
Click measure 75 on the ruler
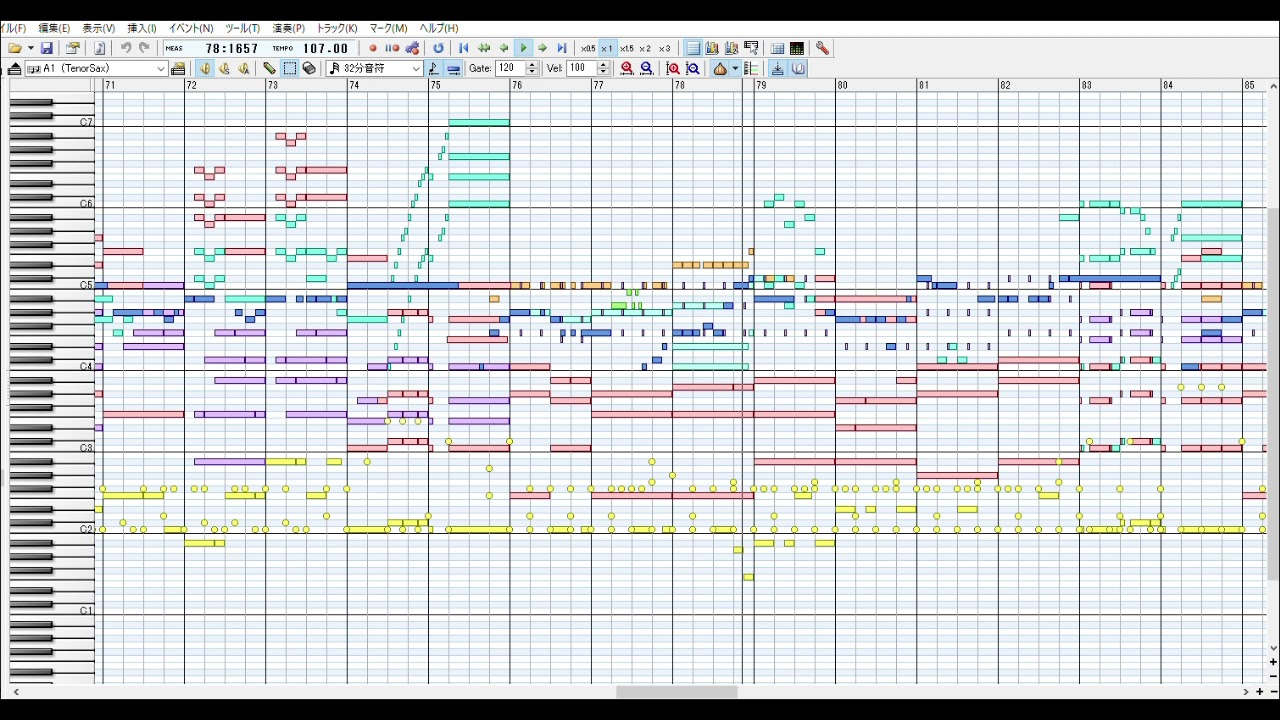click(435, 85)
